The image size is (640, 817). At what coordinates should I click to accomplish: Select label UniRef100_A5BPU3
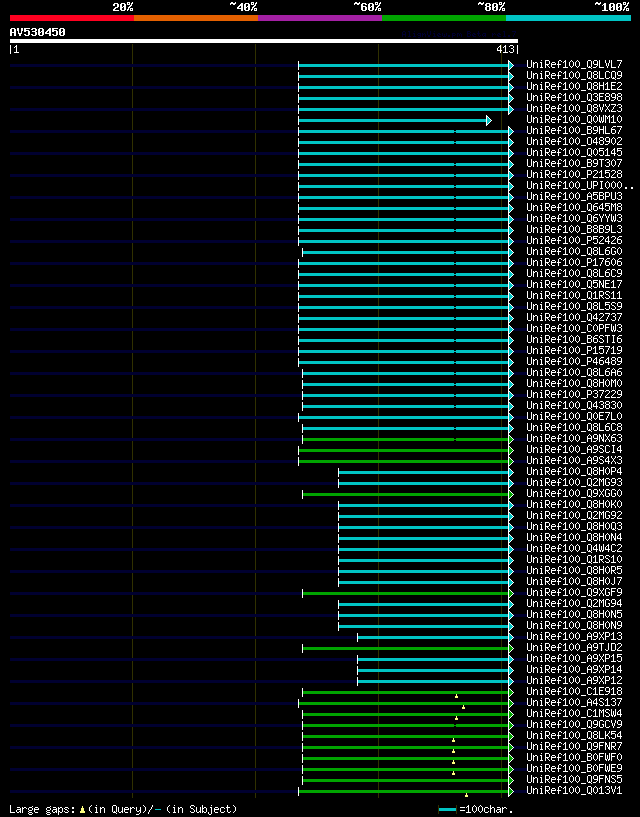pos(574,196)
